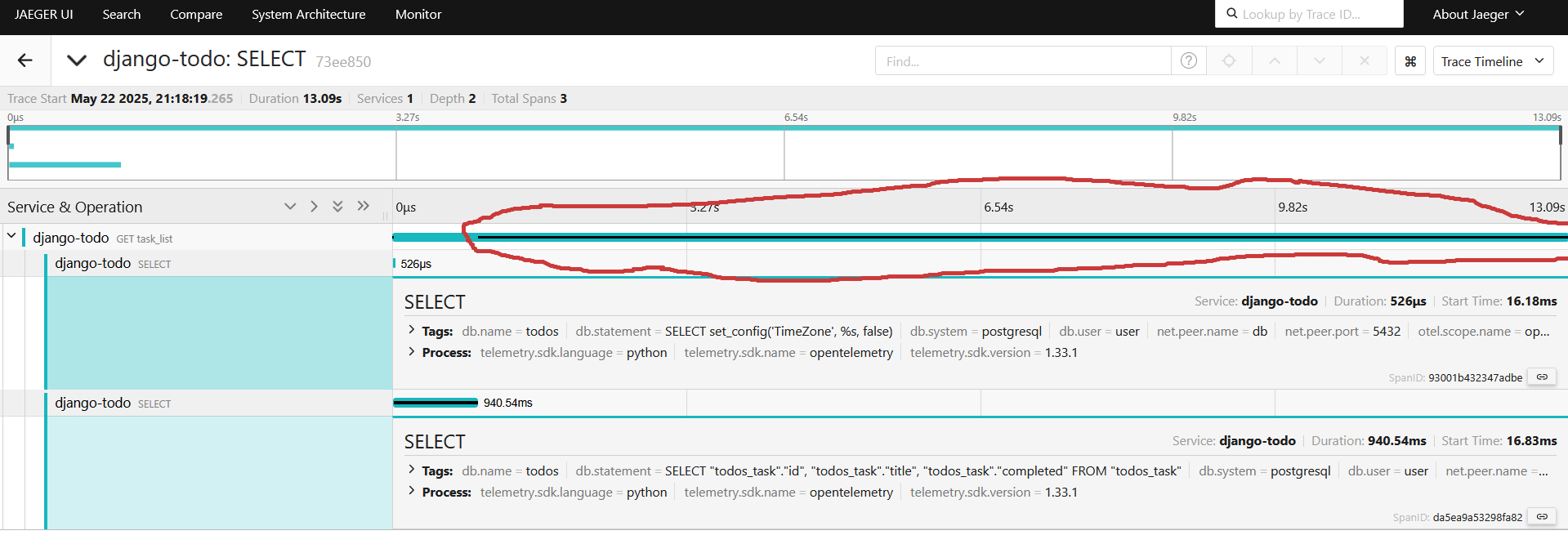Click the trace minimap overview graph

coord(784,153)
